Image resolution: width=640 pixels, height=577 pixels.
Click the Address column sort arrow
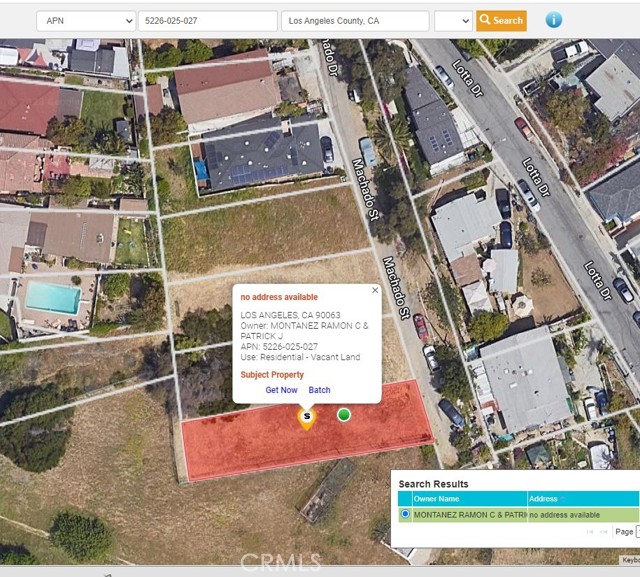(563, 499)
